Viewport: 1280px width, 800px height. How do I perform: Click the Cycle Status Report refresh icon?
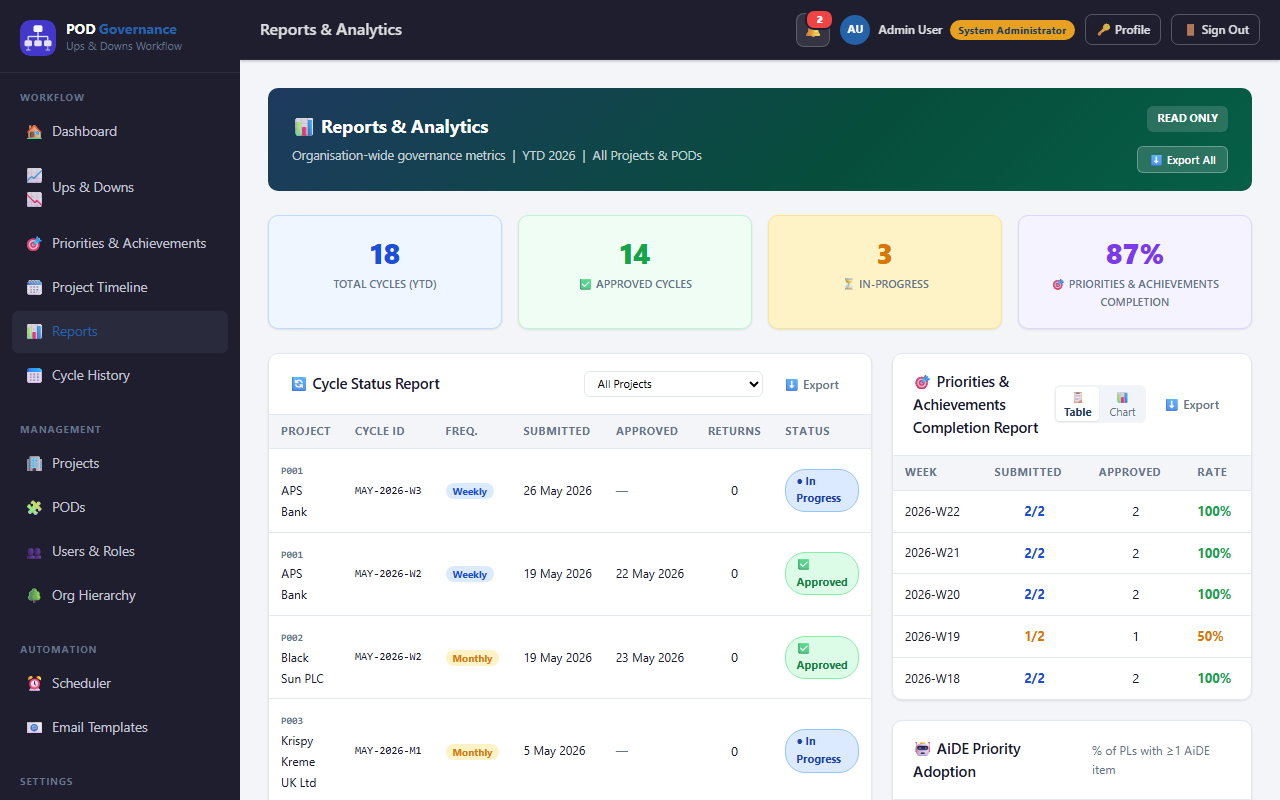[299, 384]
